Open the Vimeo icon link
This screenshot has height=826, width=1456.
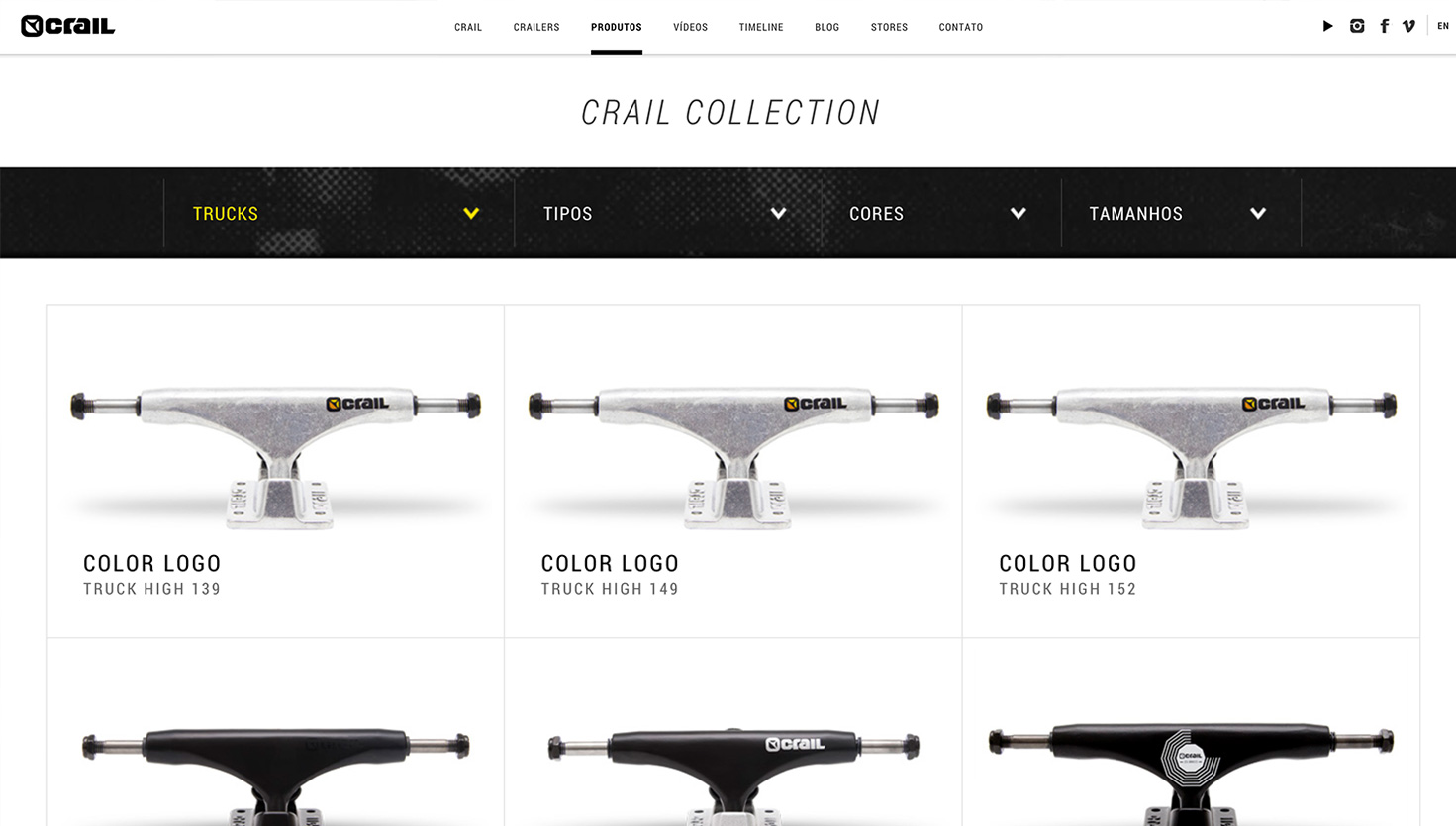pyautogui.click(x=1408, y=26)
